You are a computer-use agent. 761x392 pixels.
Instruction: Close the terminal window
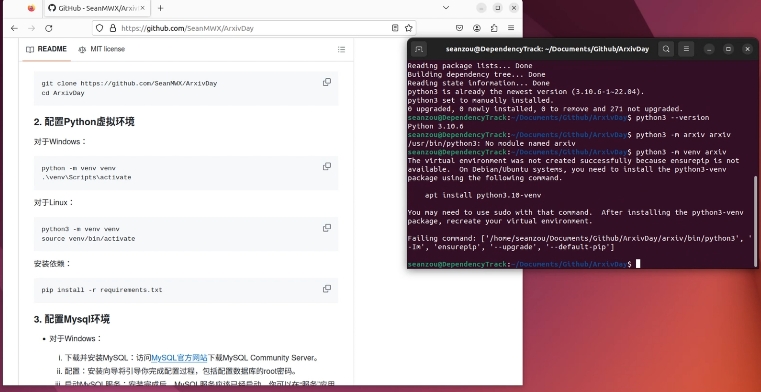pos(747,49)
